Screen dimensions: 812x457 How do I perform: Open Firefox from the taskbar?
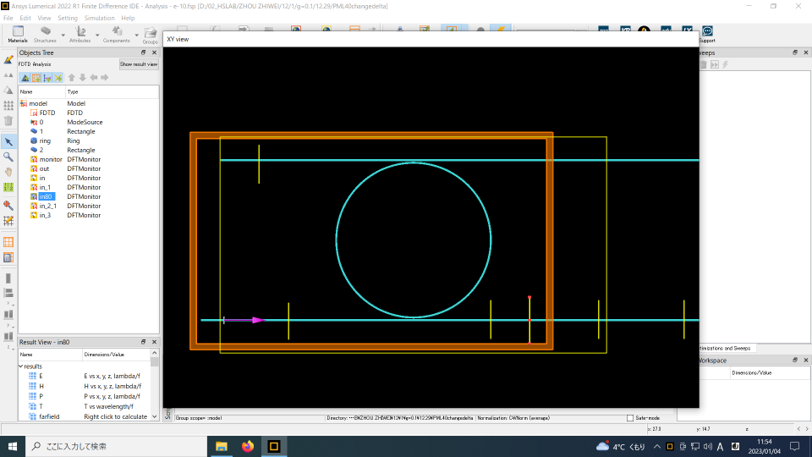click(247, 446)
